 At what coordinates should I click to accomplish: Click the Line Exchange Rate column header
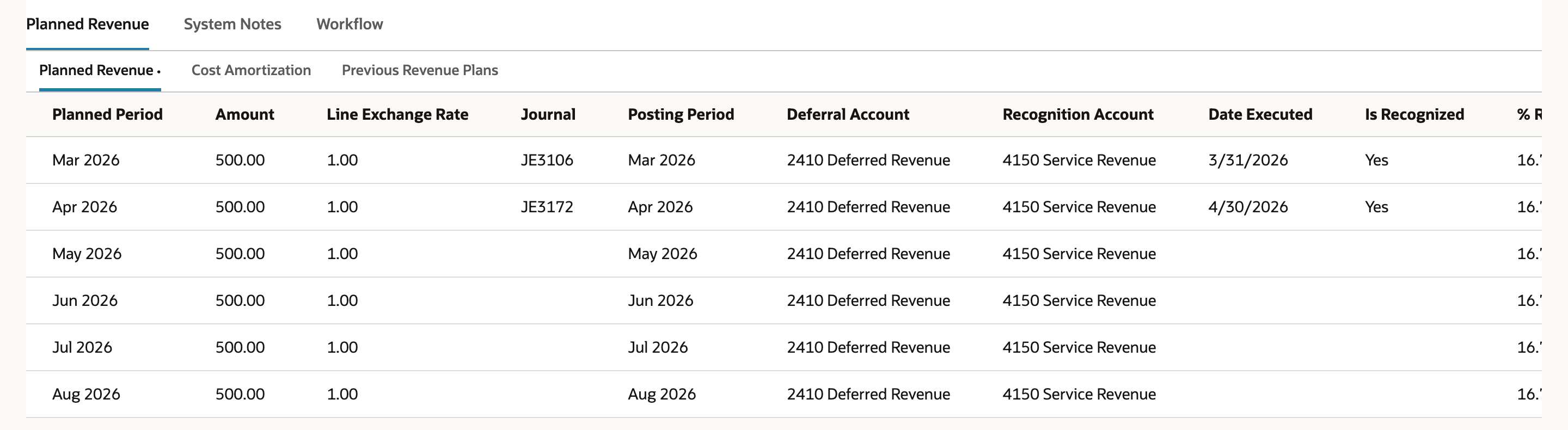[x=397, y=114]
